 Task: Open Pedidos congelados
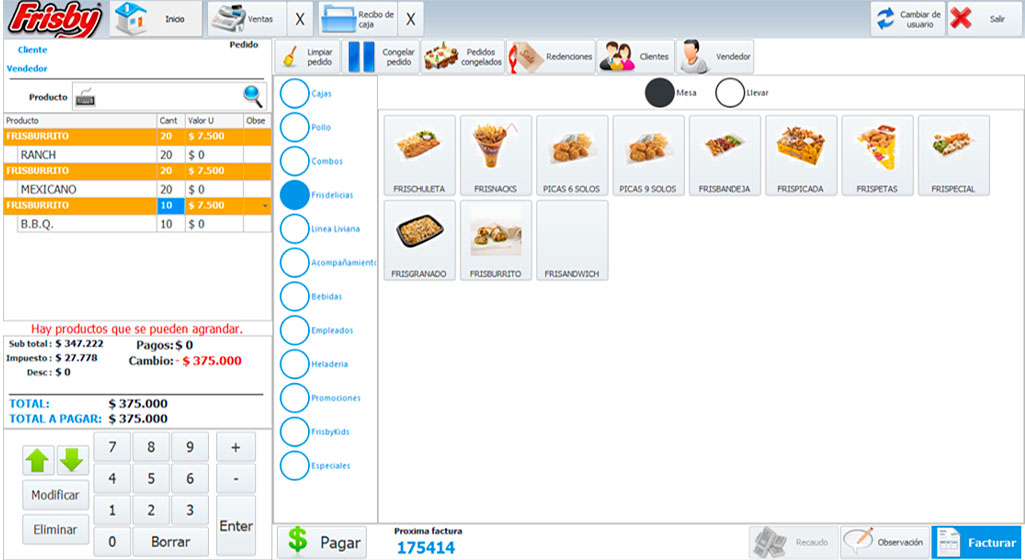[x=463, y=57]
